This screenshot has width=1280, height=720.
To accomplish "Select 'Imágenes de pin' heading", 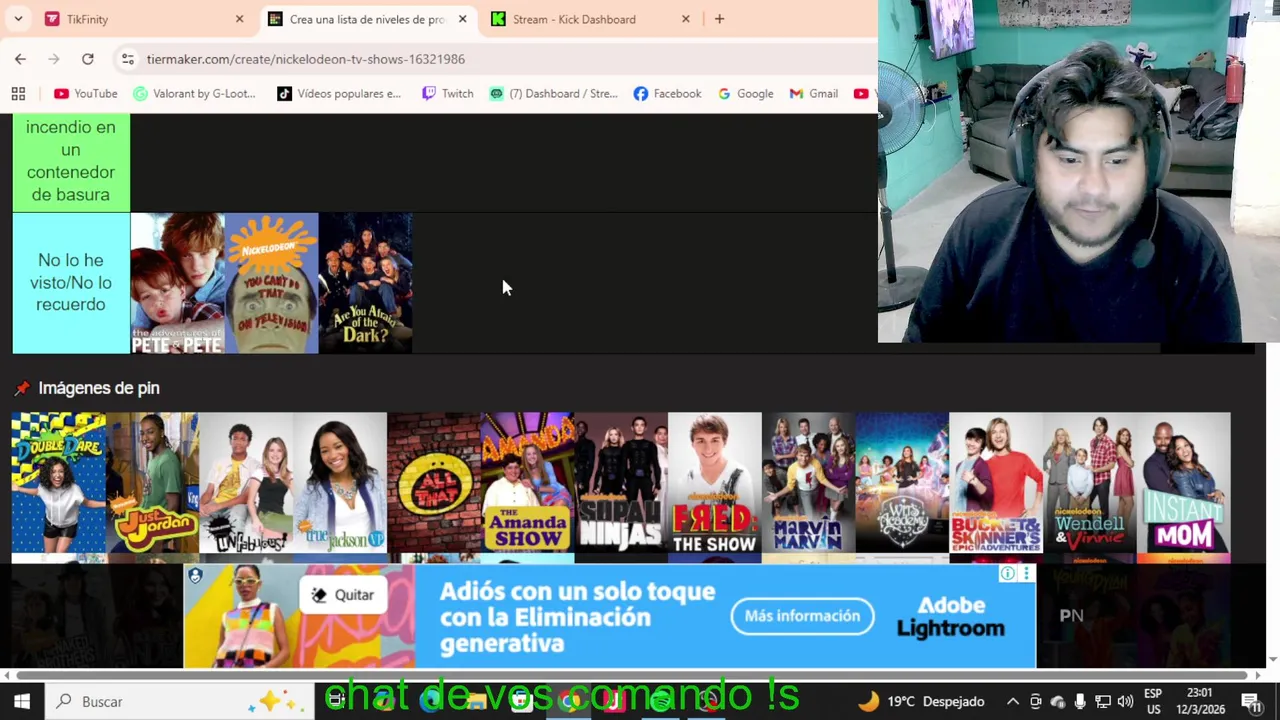I will (x=99, y=388).
